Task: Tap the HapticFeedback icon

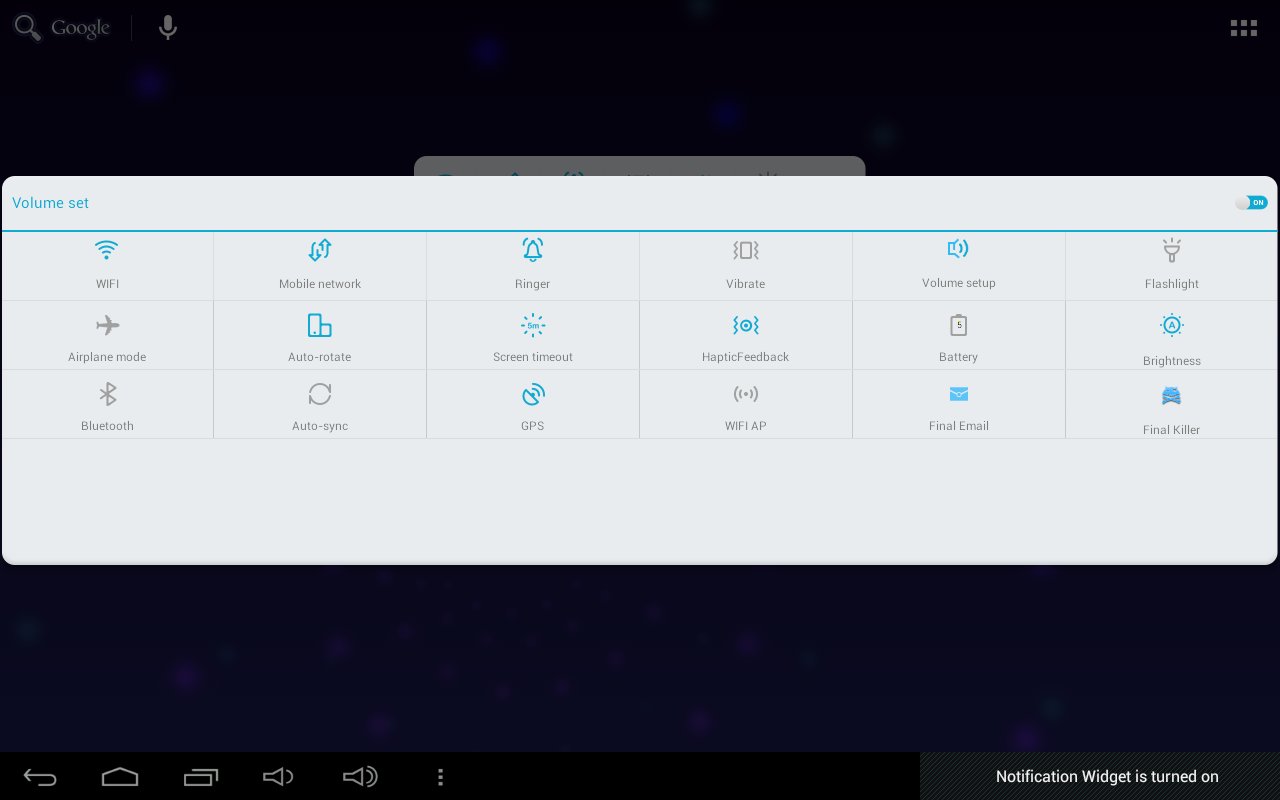Action: coord(746,325)
